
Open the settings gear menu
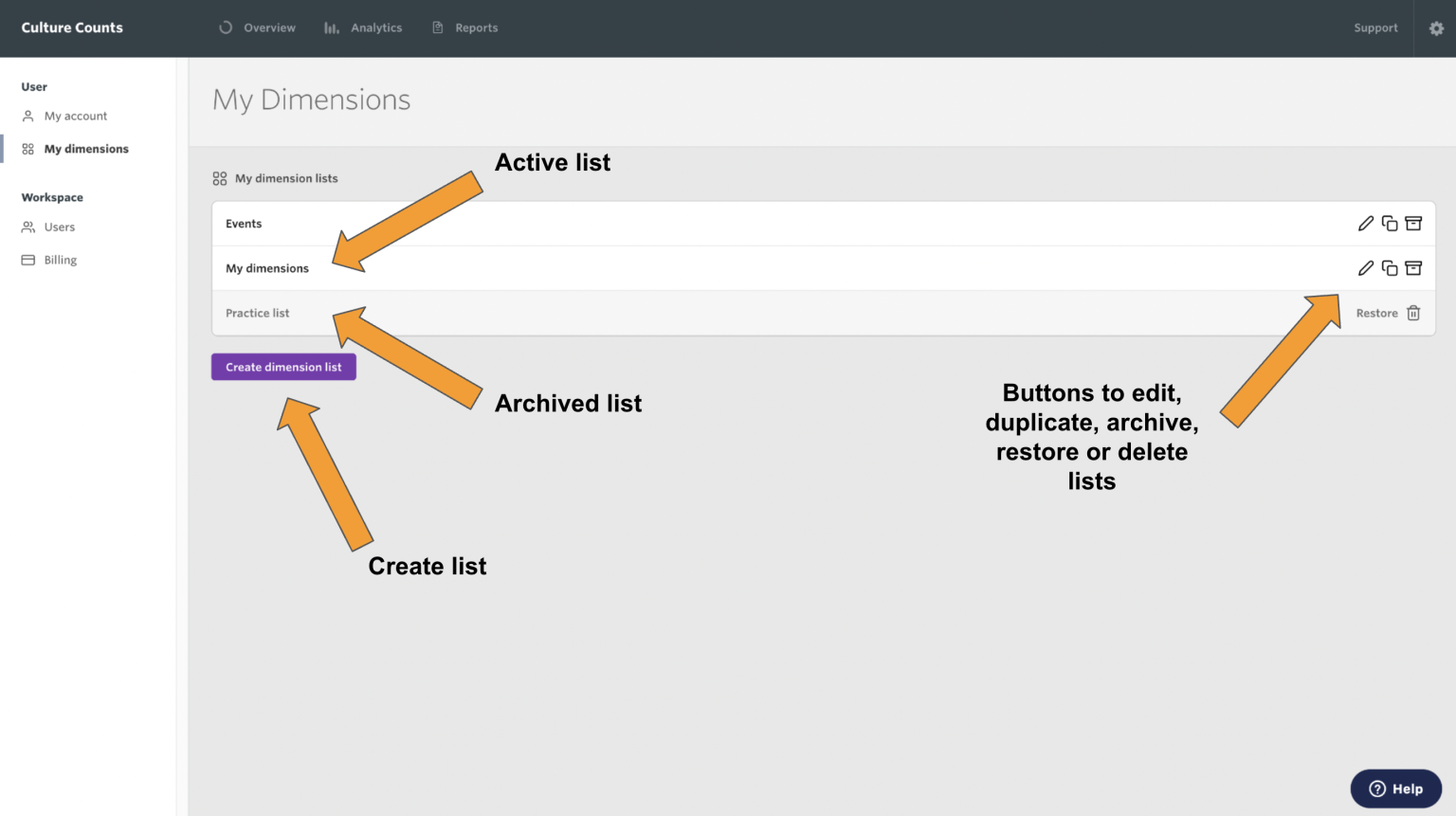[x=1437, y=28]
